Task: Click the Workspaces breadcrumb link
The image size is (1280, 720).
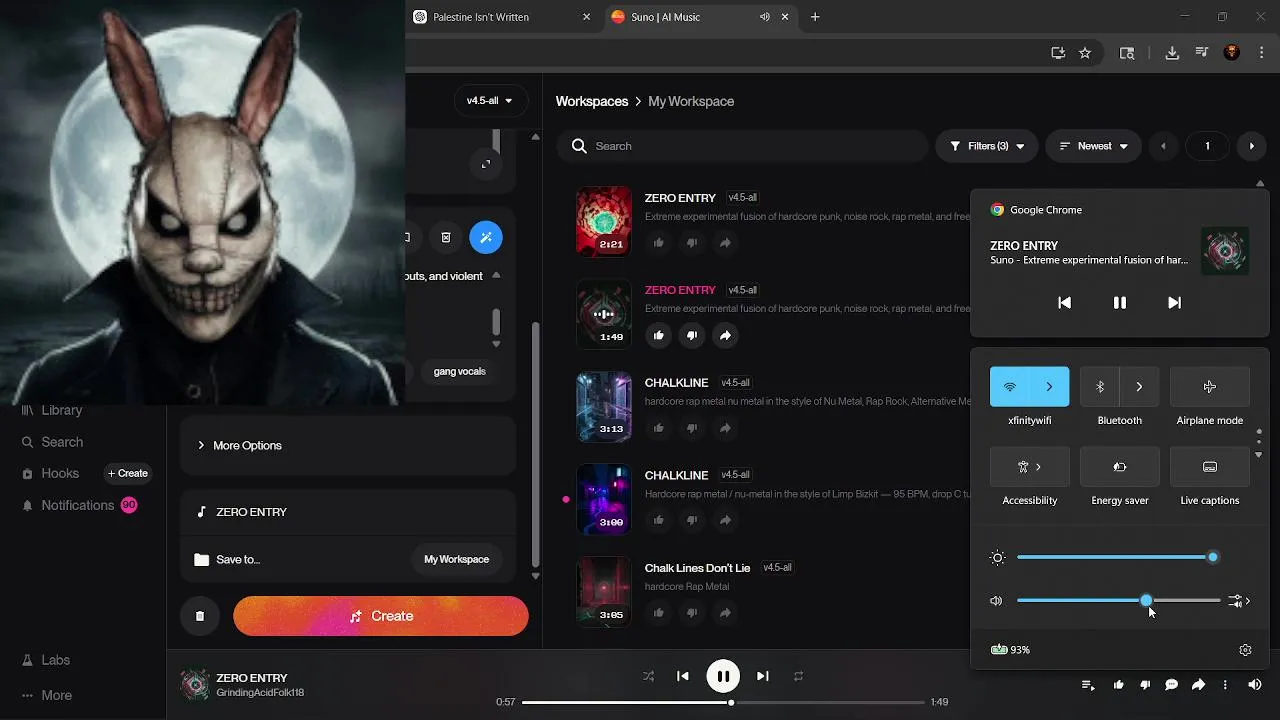Action: 592,101
